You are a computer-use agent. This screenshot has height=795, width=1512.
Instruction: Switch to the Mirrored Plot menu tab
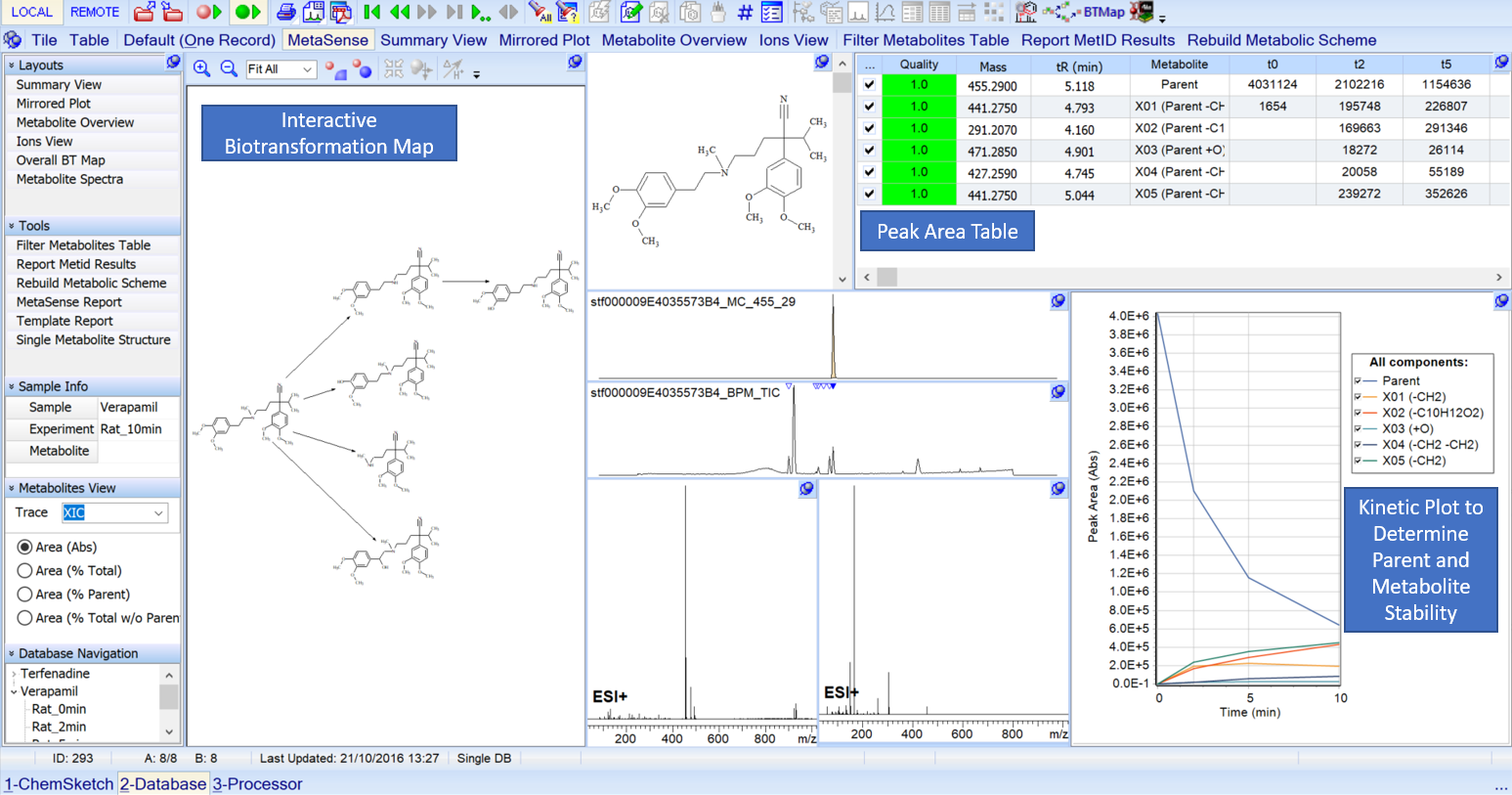click(x=543, y=40)
